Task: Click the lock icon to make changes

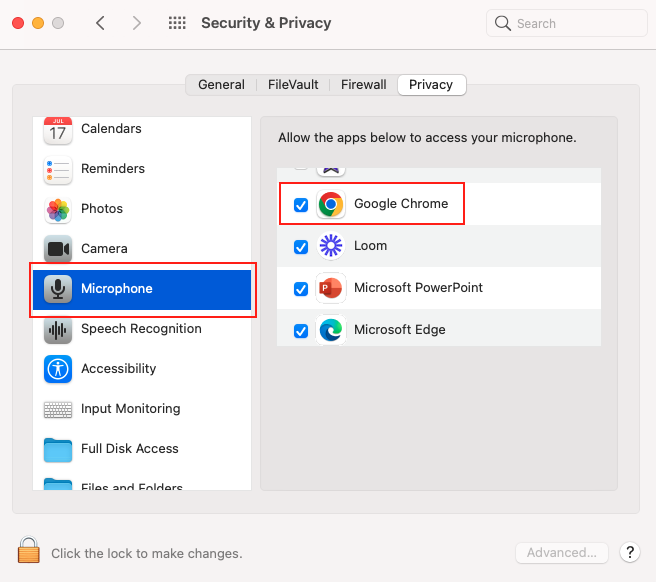Action: tap(29, 551)
